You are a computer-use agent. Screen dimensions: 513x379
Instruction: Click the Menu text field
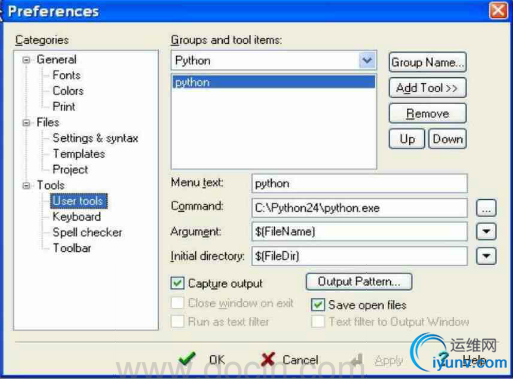[360, 183]
